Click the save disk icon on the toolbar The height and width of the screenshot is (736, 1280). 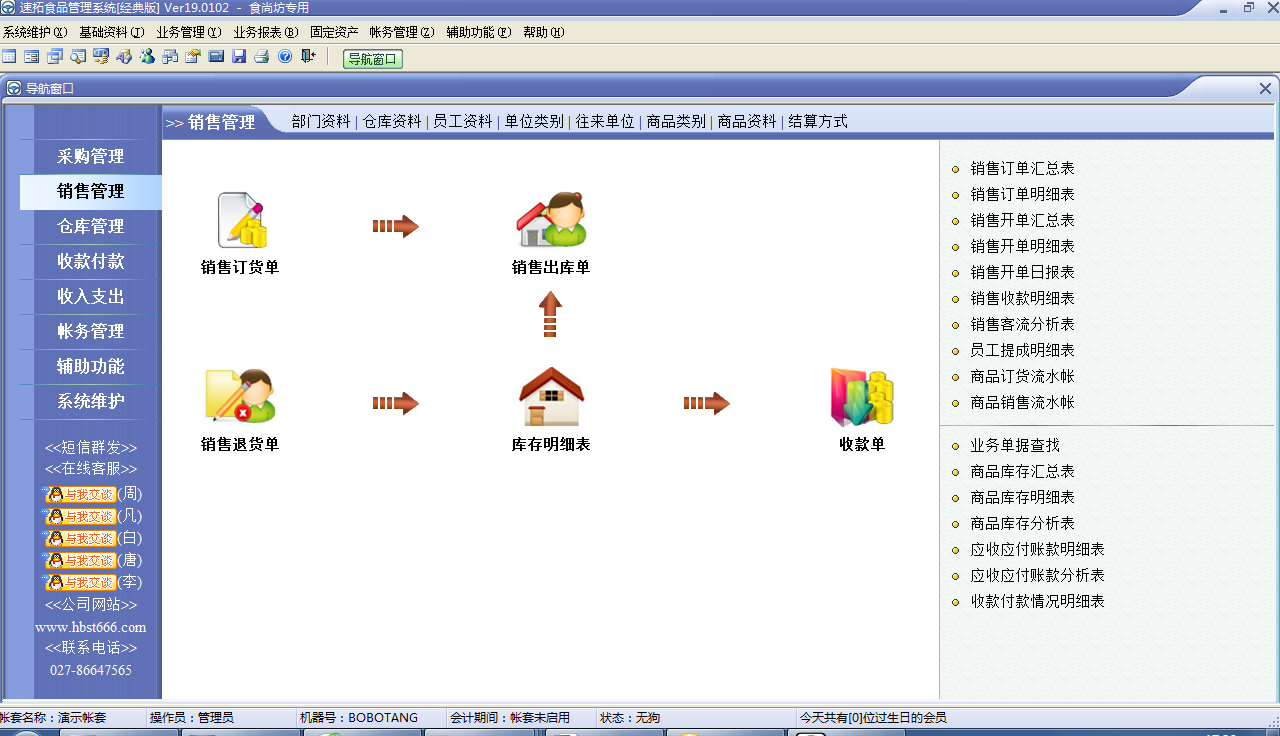pyautogui.click(x=238, y=57)
